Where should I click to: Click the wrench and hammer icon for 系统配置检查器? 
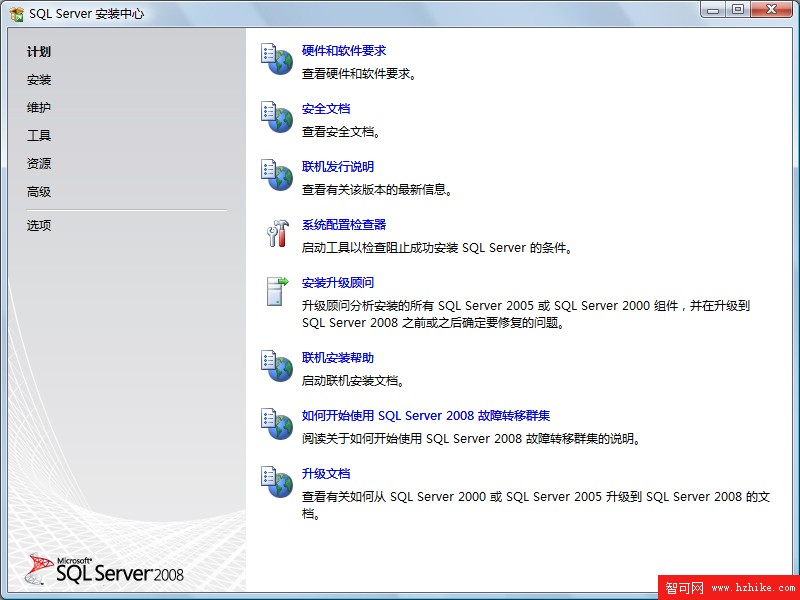278,234
